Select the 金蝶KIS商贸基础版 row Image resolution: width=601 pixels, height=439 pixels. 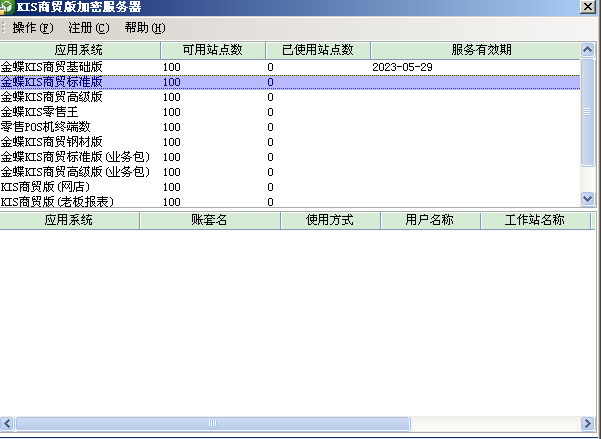pyautogui.click(x=290, y=67)
